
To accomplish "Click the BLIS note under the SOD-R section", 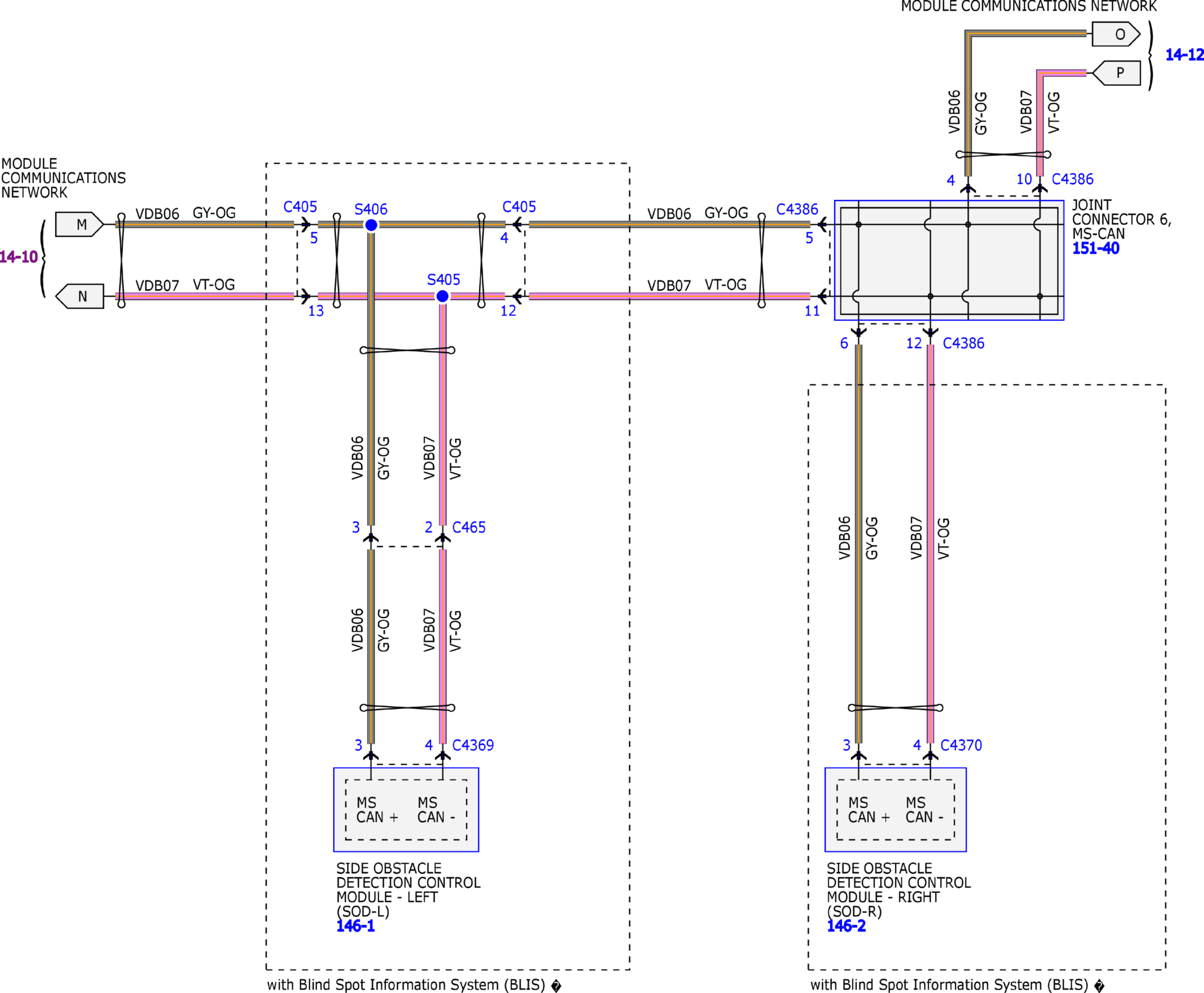I will click(x=957, y=985).
